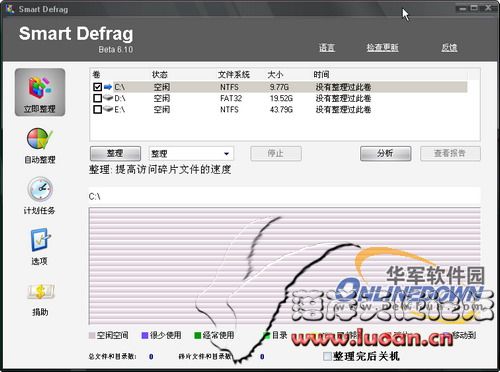Enable 整理完后关机 shutdown checkbox

[x=327, y=356]
